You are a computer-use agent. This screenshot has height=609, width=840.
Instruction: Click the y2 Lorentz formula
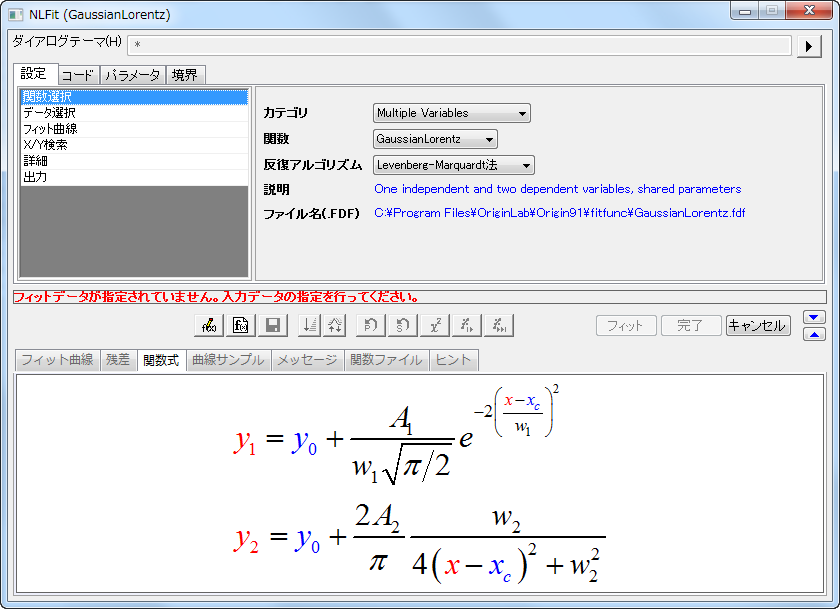(419, 542)
